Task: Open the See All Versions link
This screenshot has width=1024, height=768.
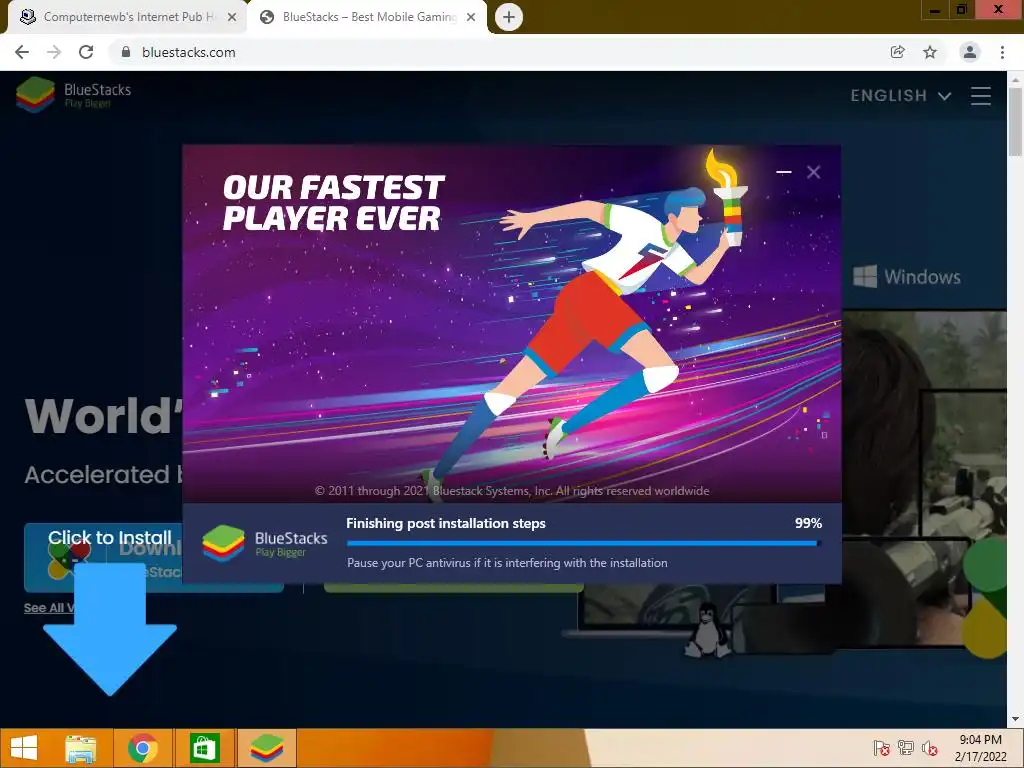Action: (49, 607)
